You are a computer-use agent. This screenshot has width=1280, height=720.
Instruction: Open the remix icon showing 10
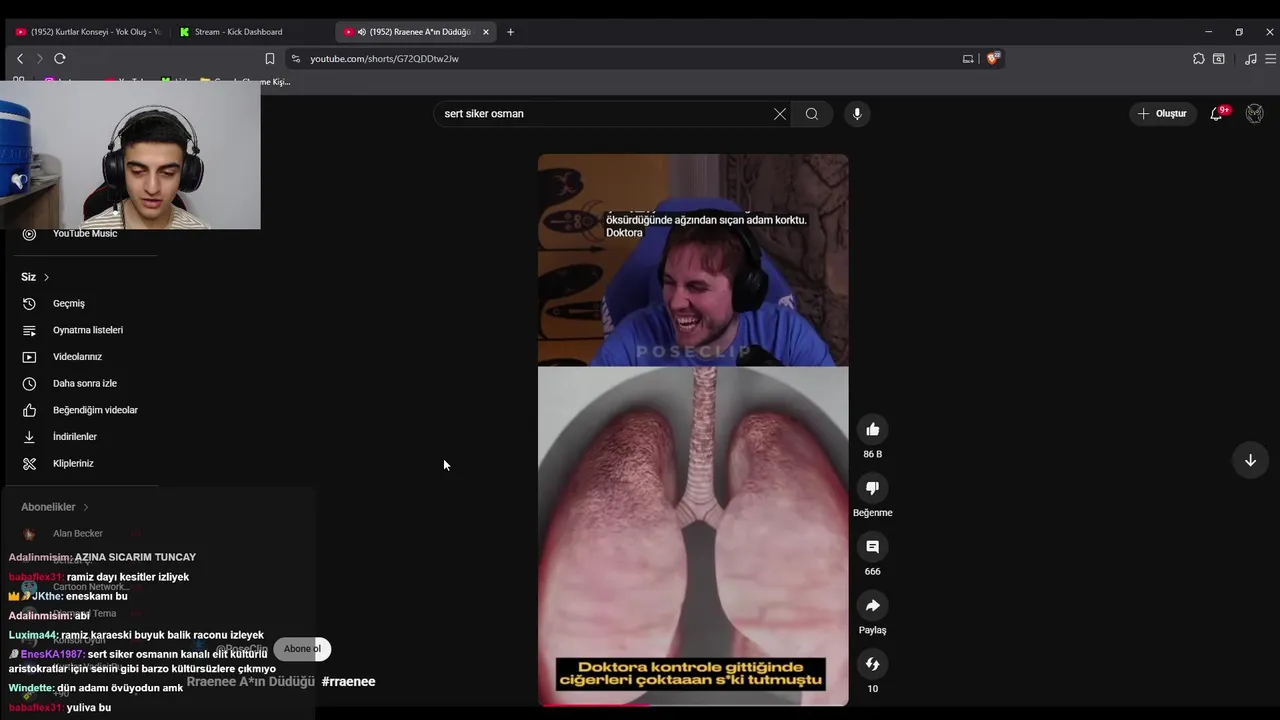click(873, 664)
